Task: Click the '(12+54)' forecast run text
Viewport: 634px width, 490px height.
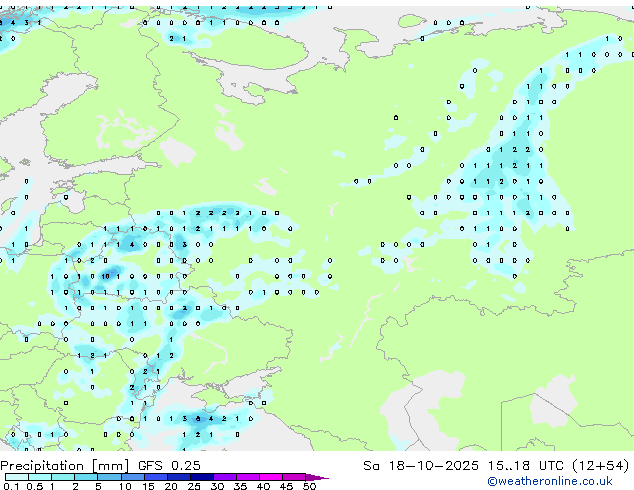Action: (x=601, y=466)
